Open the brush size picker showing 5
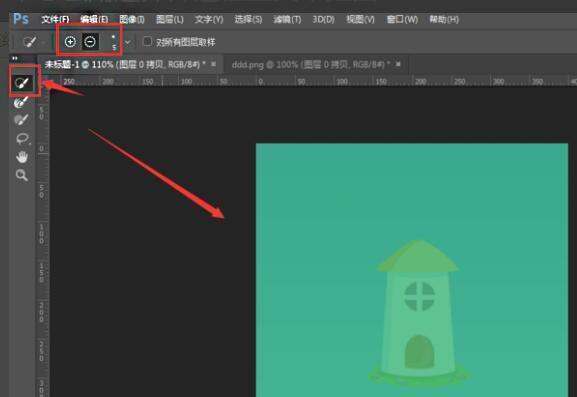The height and width of the screenshot is (397, 577). [114, 42]
